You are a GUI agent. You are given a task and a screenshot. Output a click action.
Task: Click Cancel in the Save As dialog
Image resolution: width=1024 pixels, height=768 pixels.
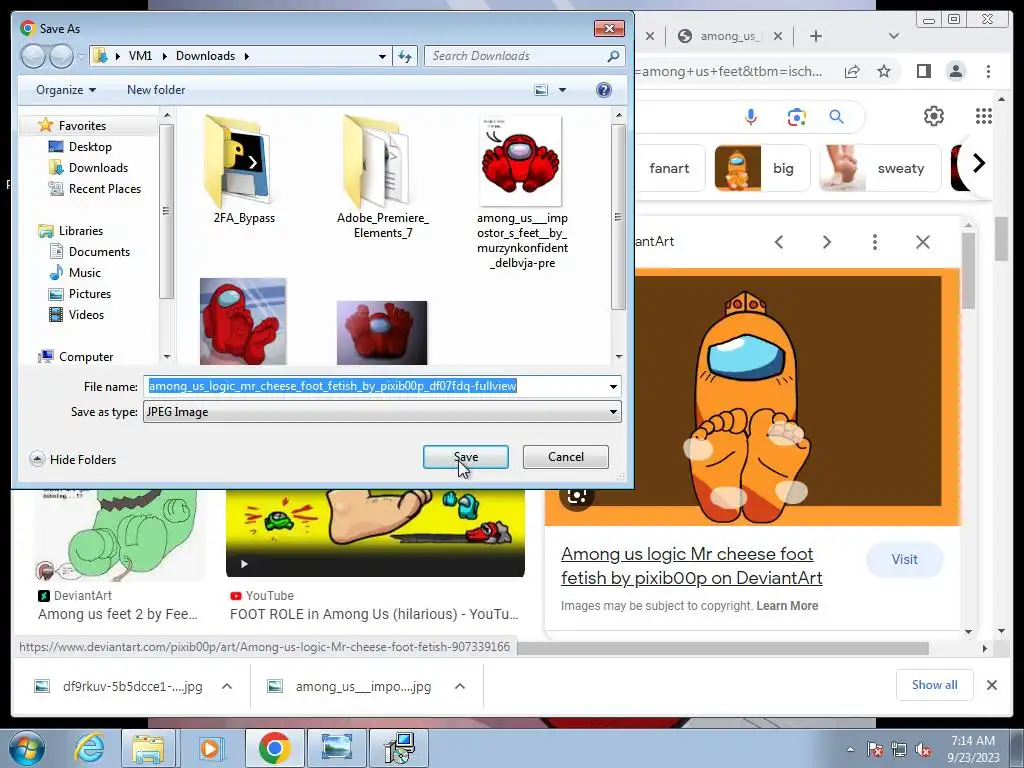coord(566,457)
